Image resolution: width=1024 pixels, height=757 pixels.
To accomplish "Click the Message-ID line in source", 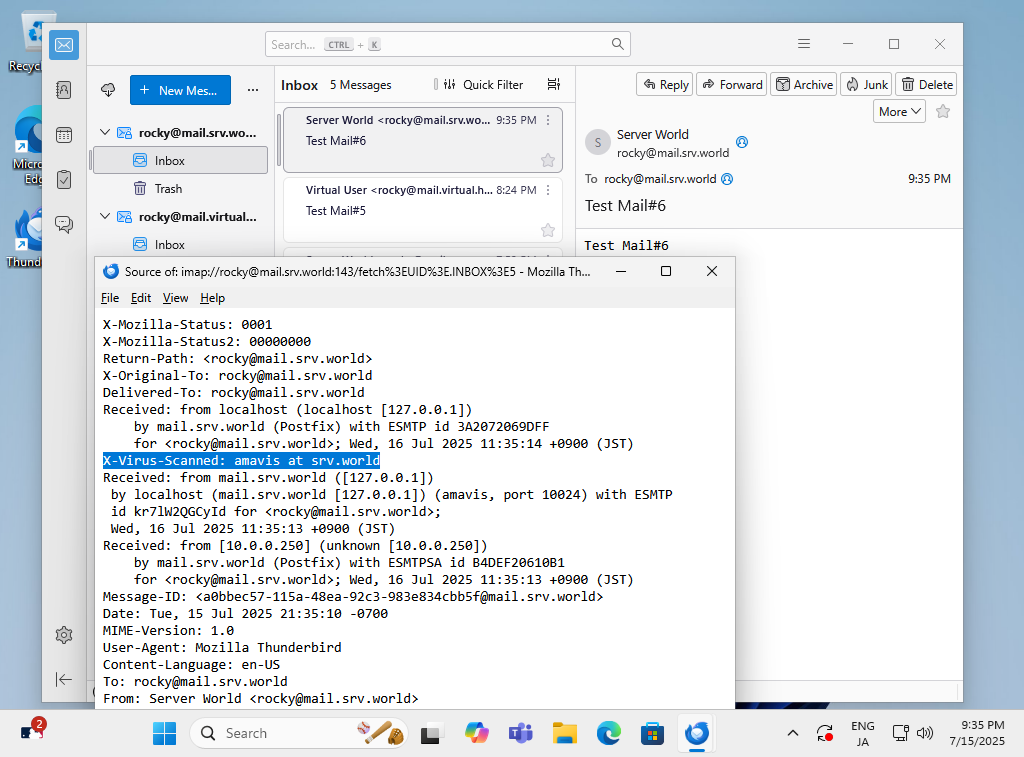I will click(353, 596).
